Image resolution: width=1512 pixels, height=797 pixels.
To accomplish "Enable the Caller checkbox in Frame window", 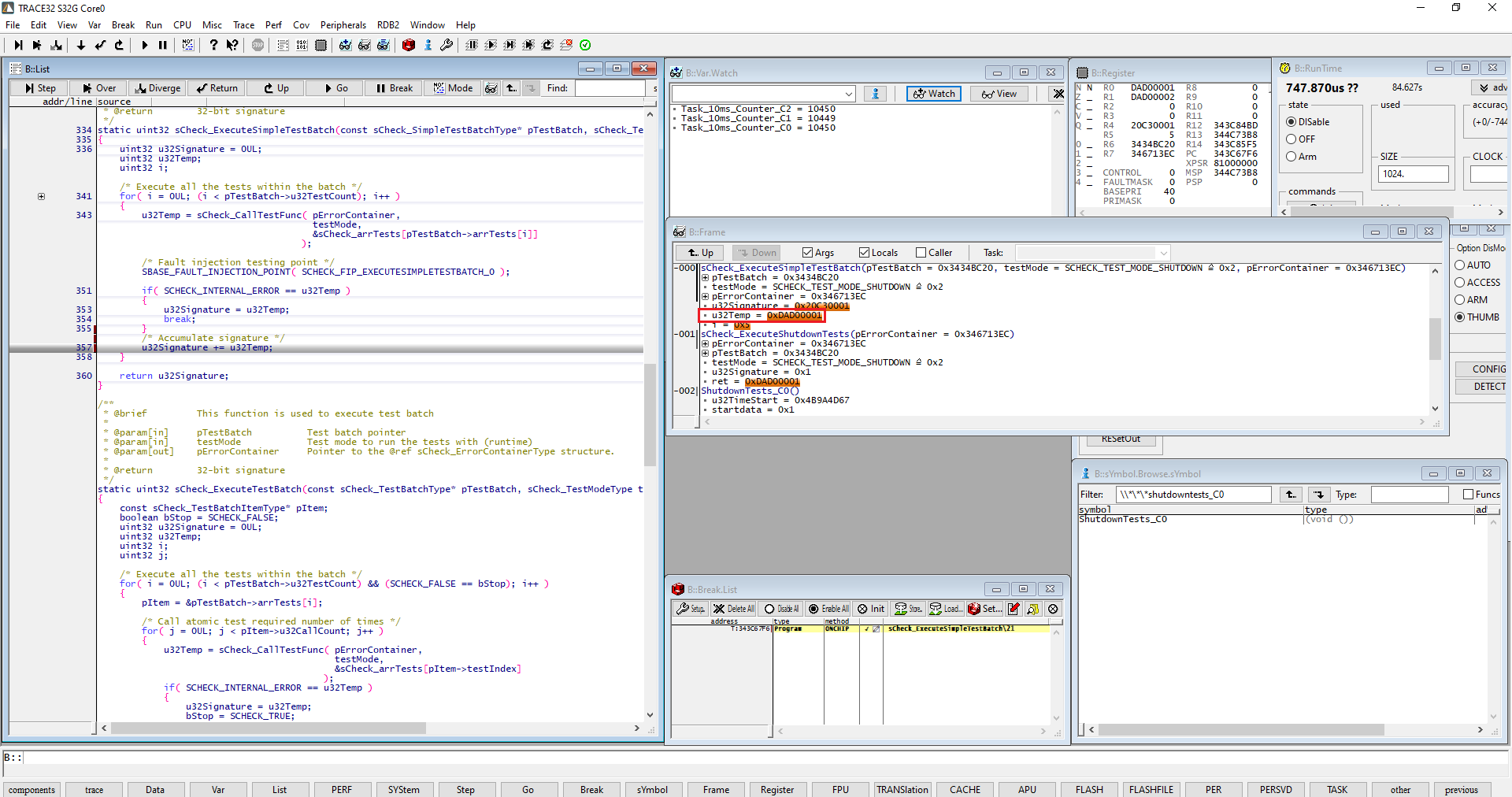I will tap(921, 253).
